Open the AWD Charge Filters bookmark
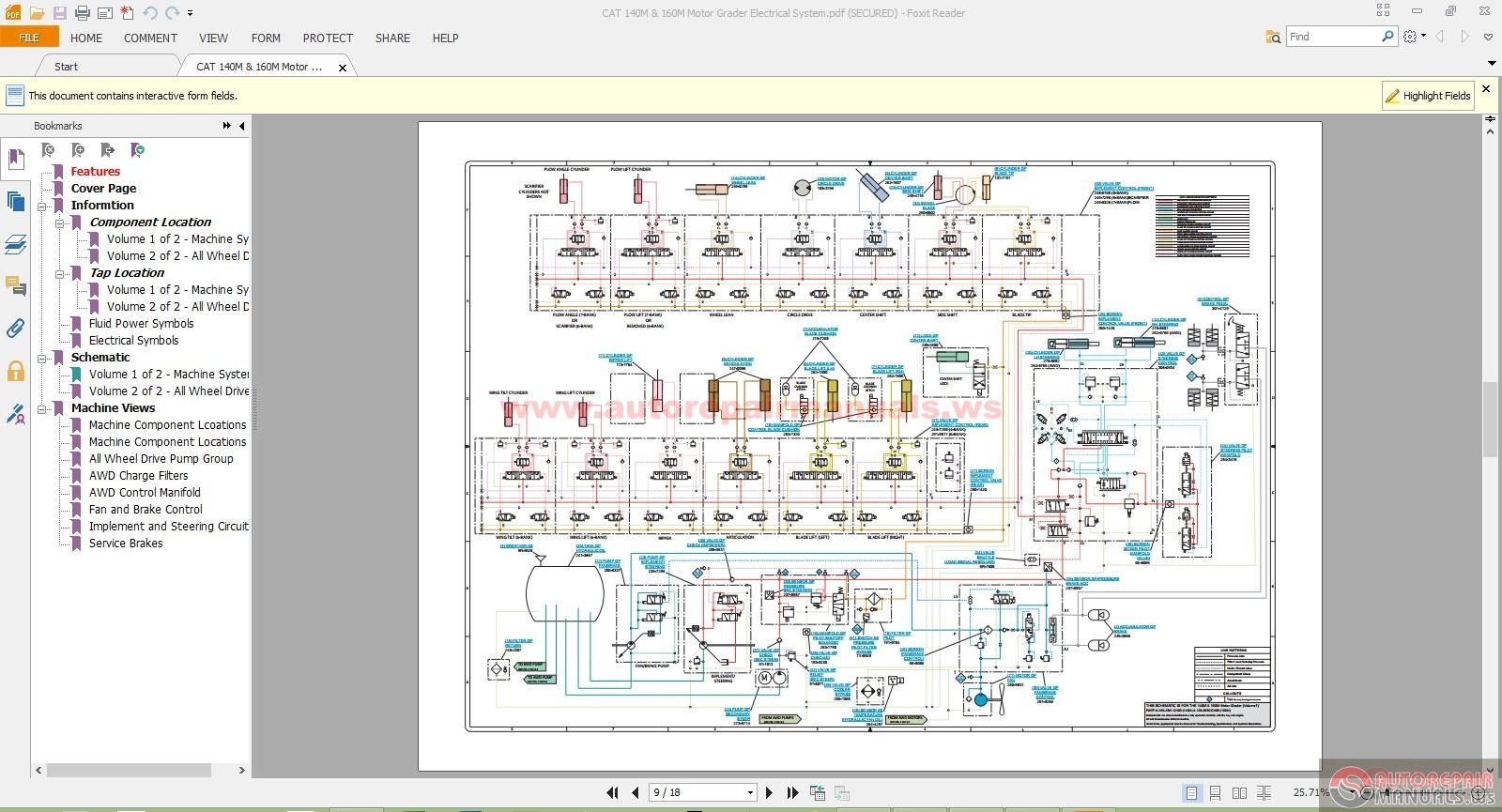The image size is (1502, 812). pos(139,476)
